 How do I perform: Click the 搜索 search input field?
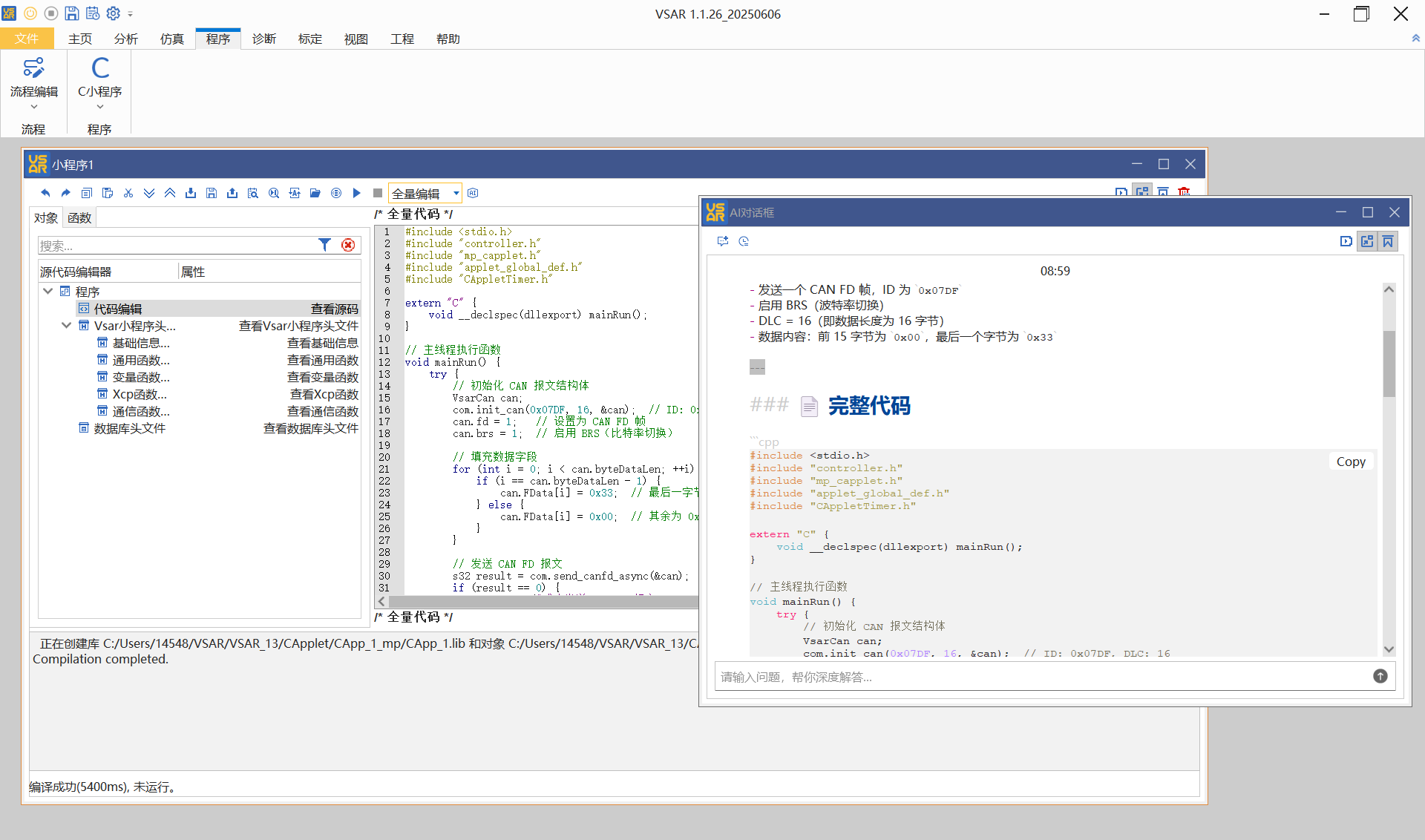point(177,245)
